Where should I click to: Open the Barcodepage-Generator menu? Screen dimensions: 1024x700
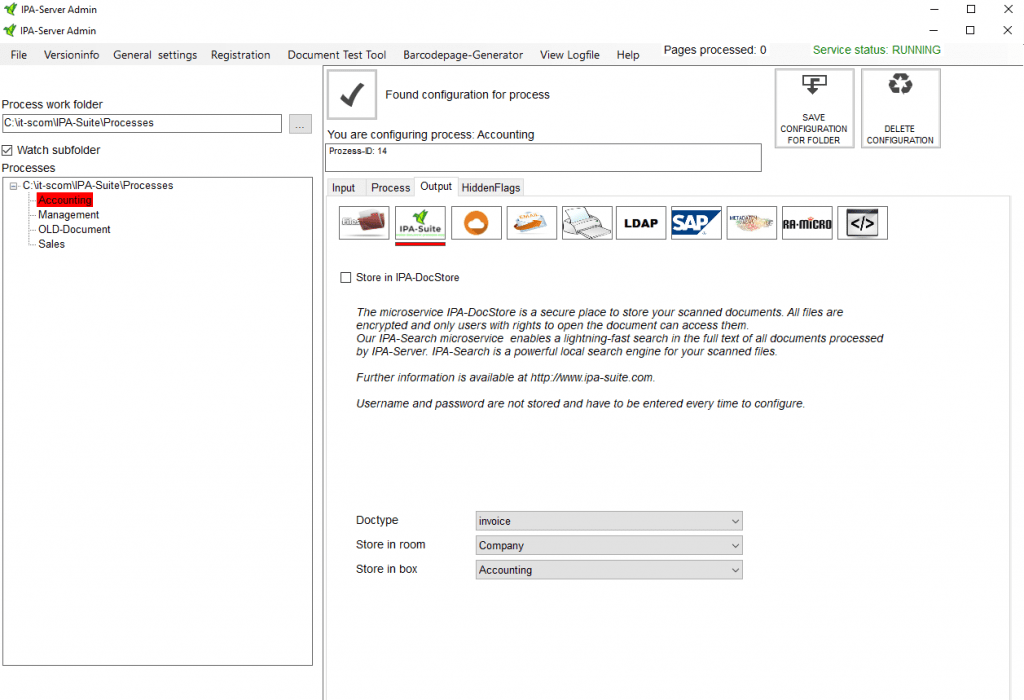click(462, 55)
